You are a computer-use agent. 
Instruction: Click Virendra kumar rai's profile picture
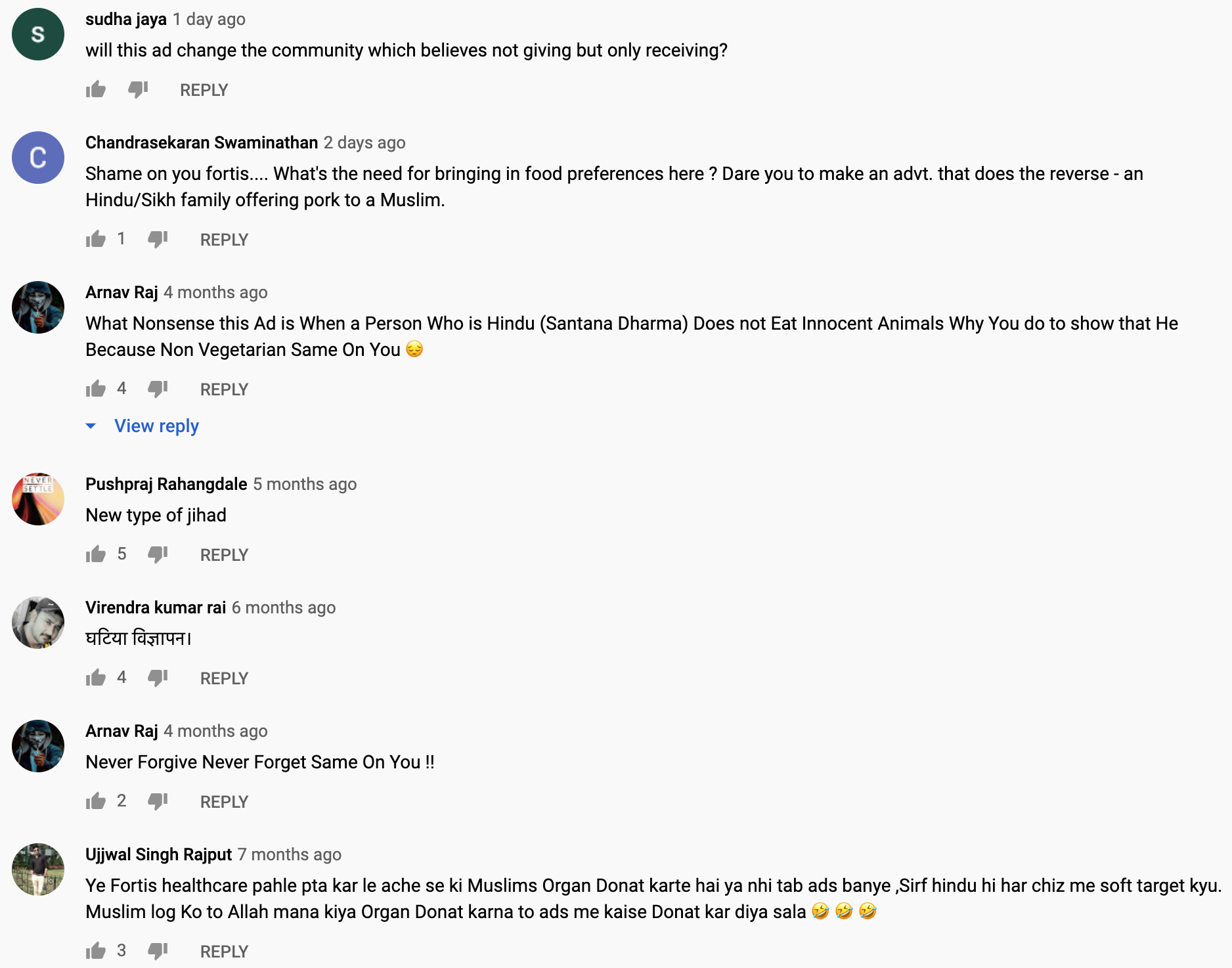(38, 623)
